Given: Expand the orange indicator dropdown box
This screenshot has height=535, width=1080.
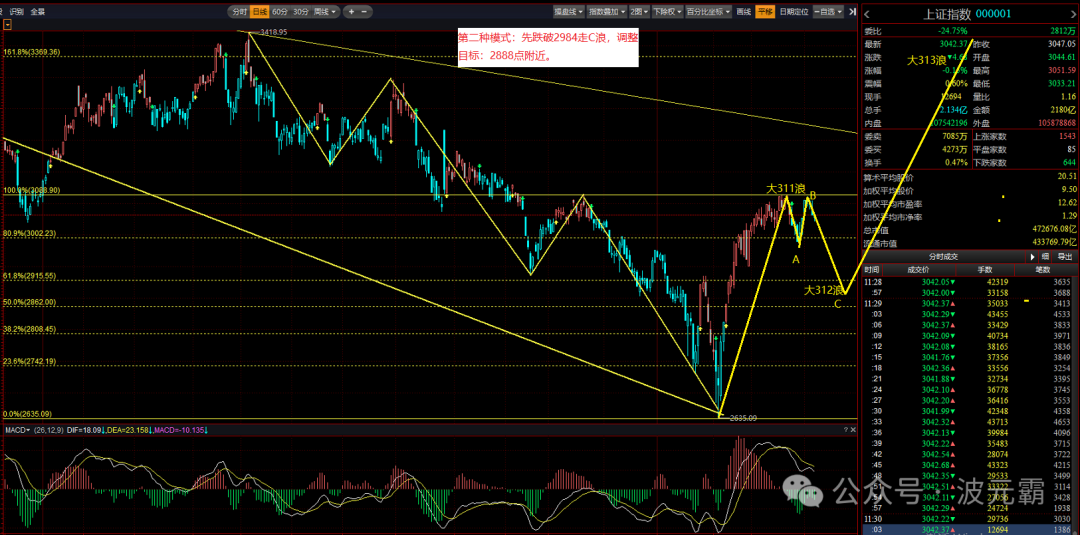Looking at the screenshot, I should point(7,24).
